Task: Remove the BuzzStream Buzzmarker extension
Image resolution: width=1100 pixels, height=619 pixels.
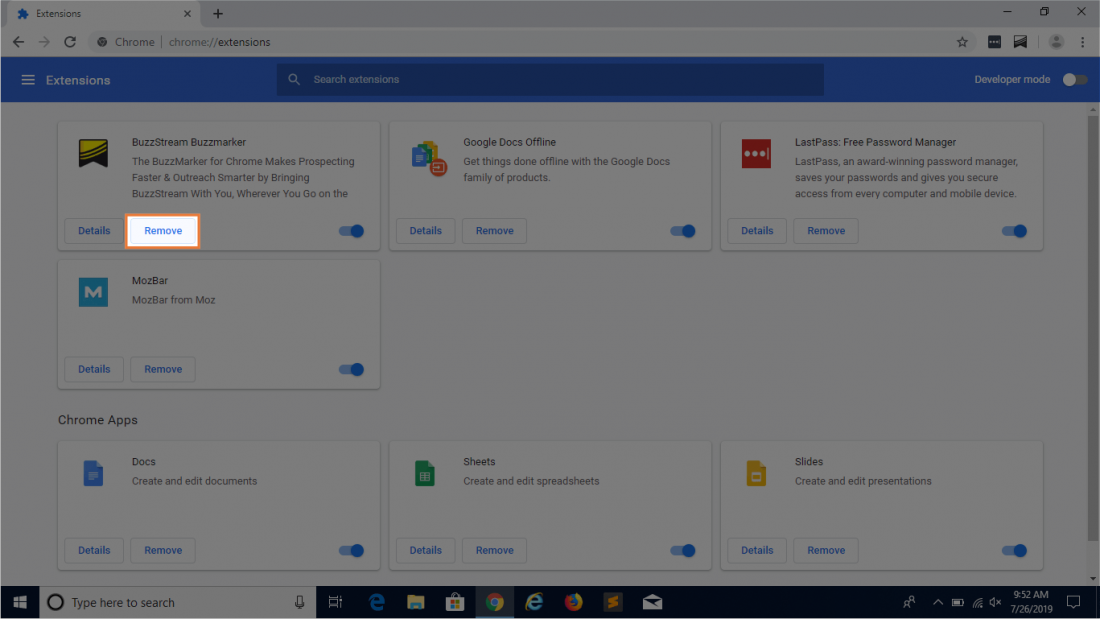Action: (x=163, y=231)
